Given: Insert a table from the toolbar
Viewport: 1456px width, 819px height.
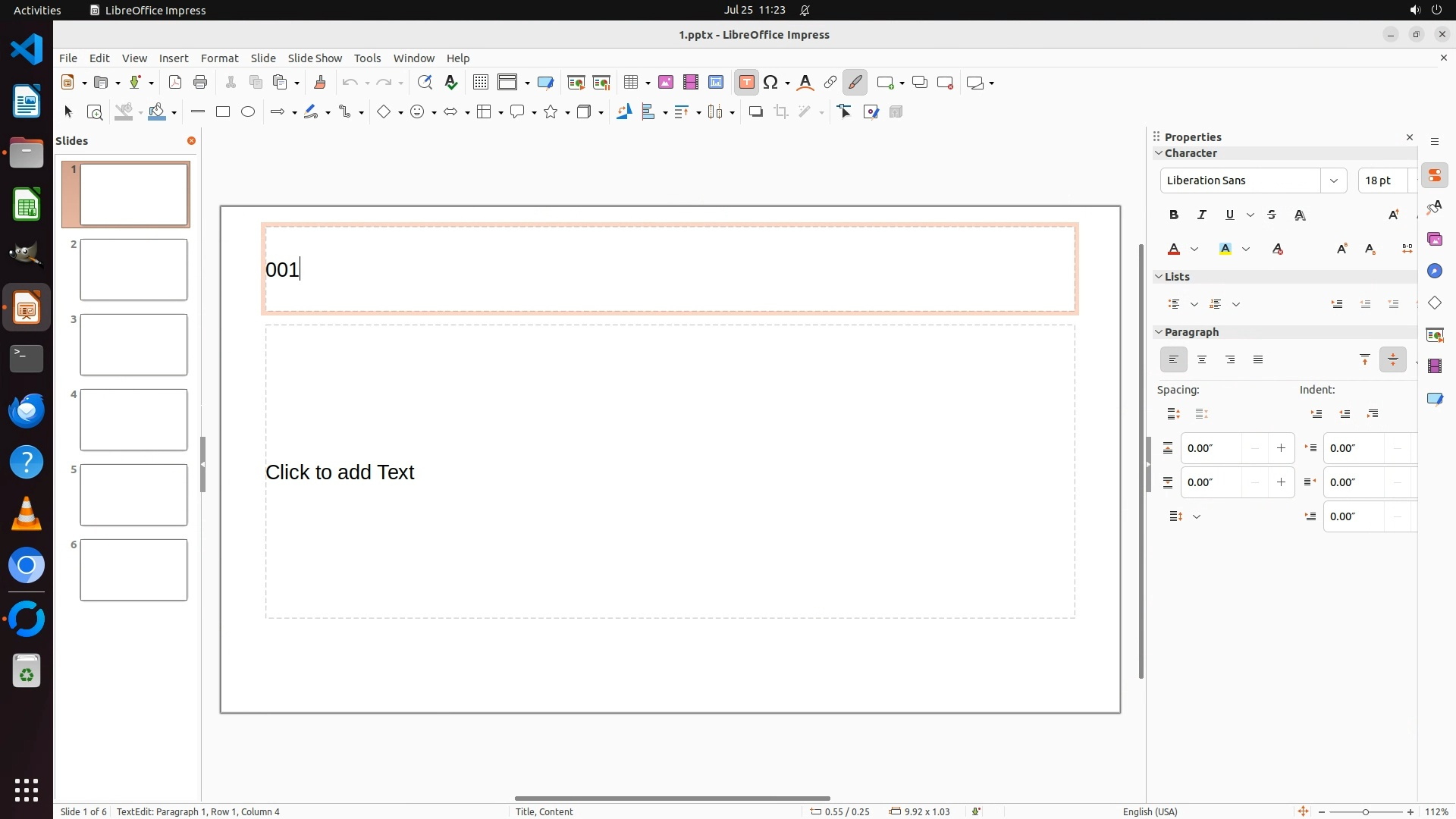Looking at the screenshot, I should [630, 83].
